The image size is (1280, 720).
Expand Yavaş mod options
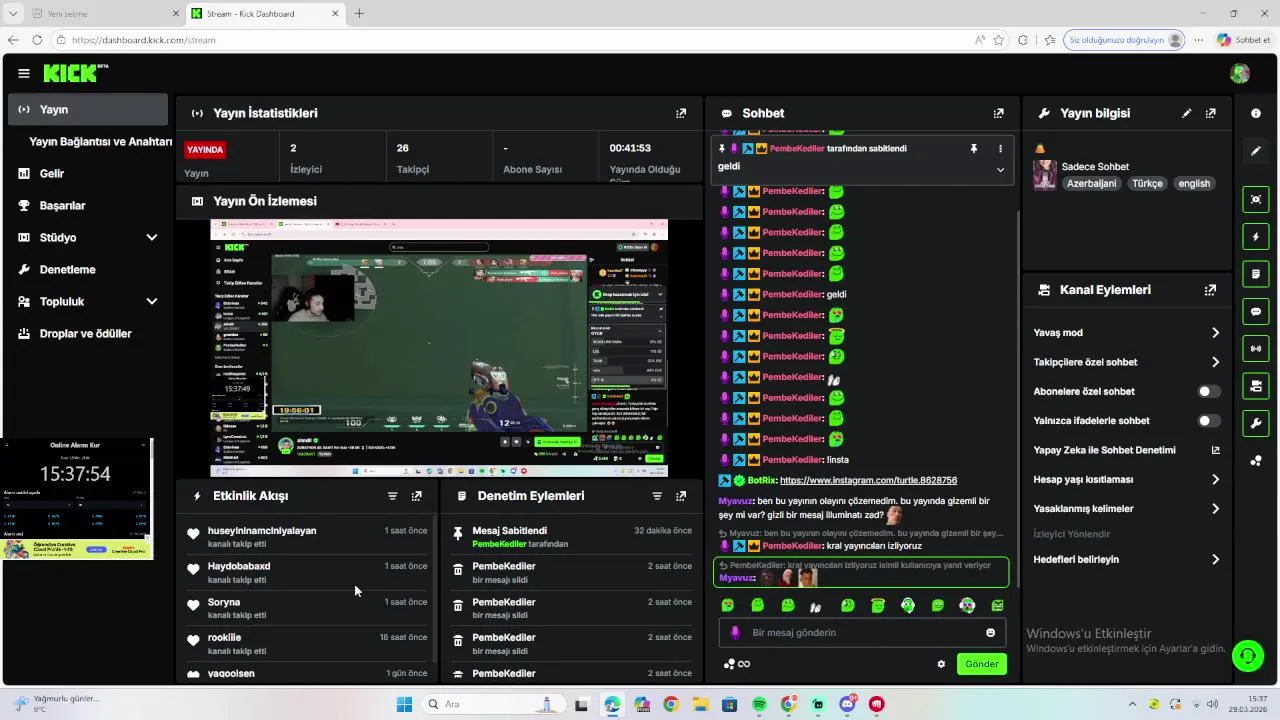[1215, 333]
